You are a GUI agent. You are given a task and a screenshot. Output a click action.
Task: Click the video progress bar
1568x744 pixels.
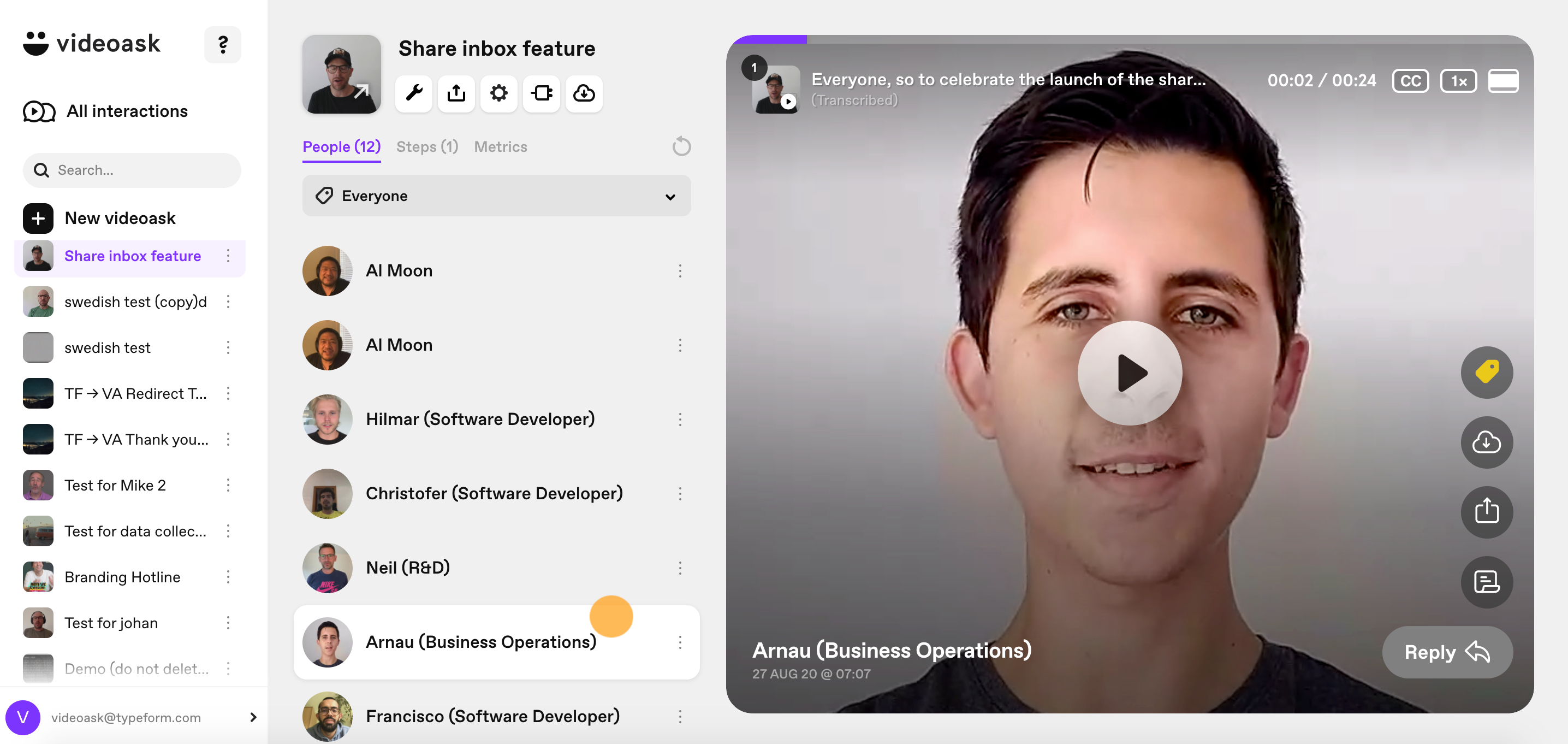pos(1130,39)
